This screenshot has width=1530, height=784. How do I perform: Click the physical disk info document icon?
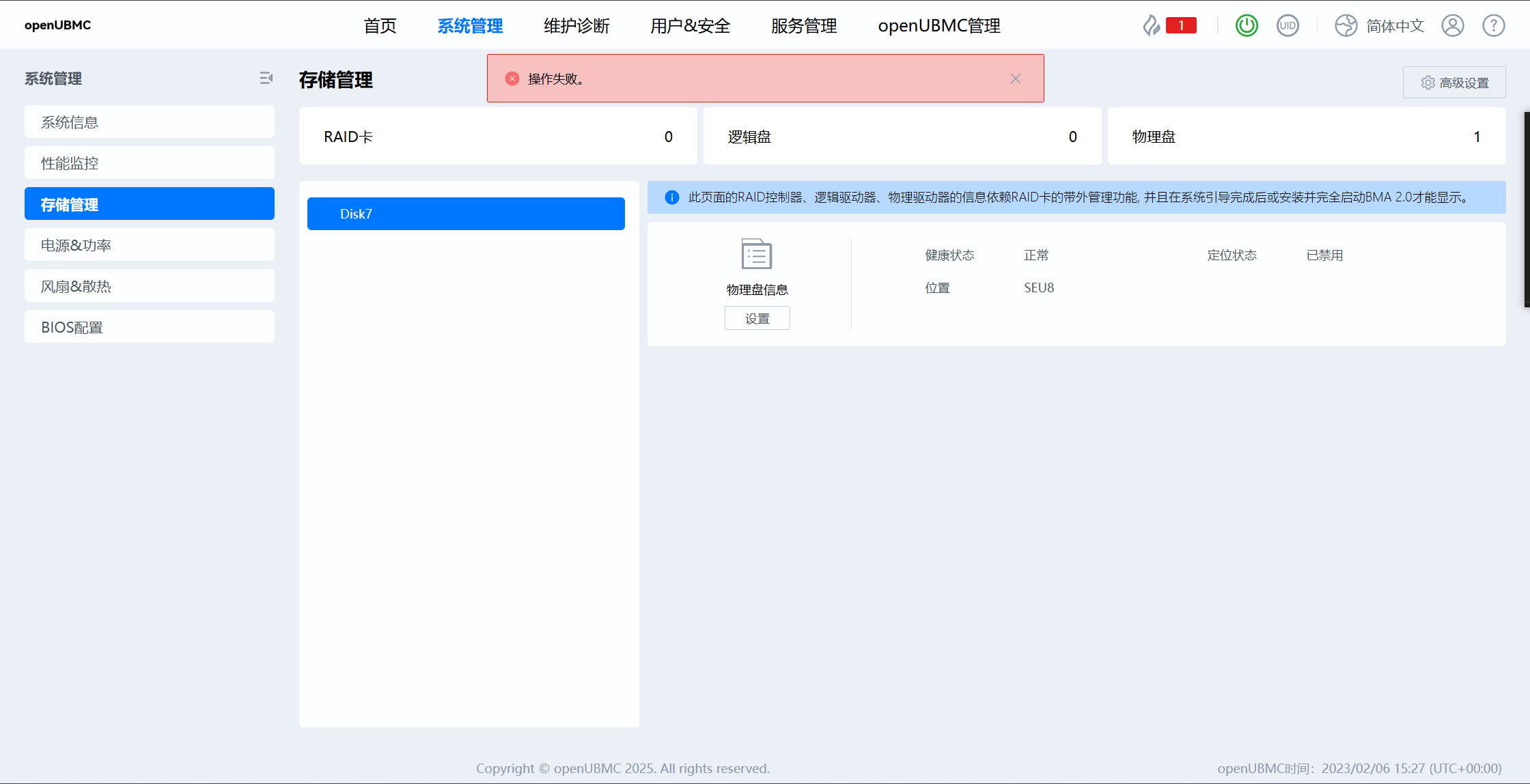(x=757, y=255)
